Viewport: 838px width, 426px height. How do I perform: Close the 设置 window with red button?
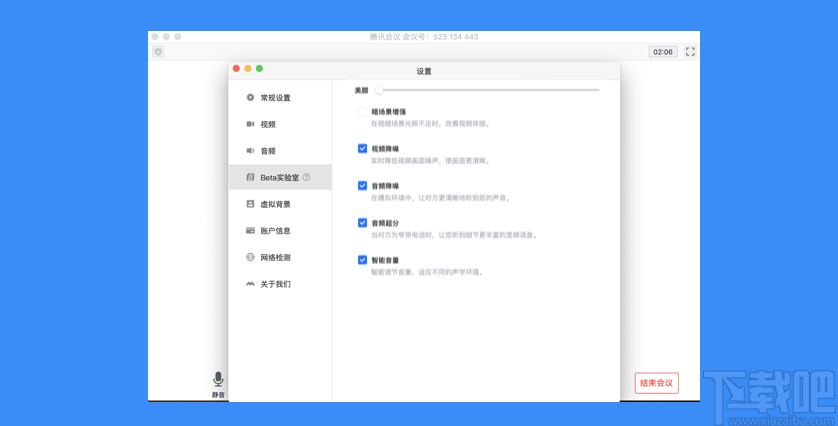coord(236,68)
